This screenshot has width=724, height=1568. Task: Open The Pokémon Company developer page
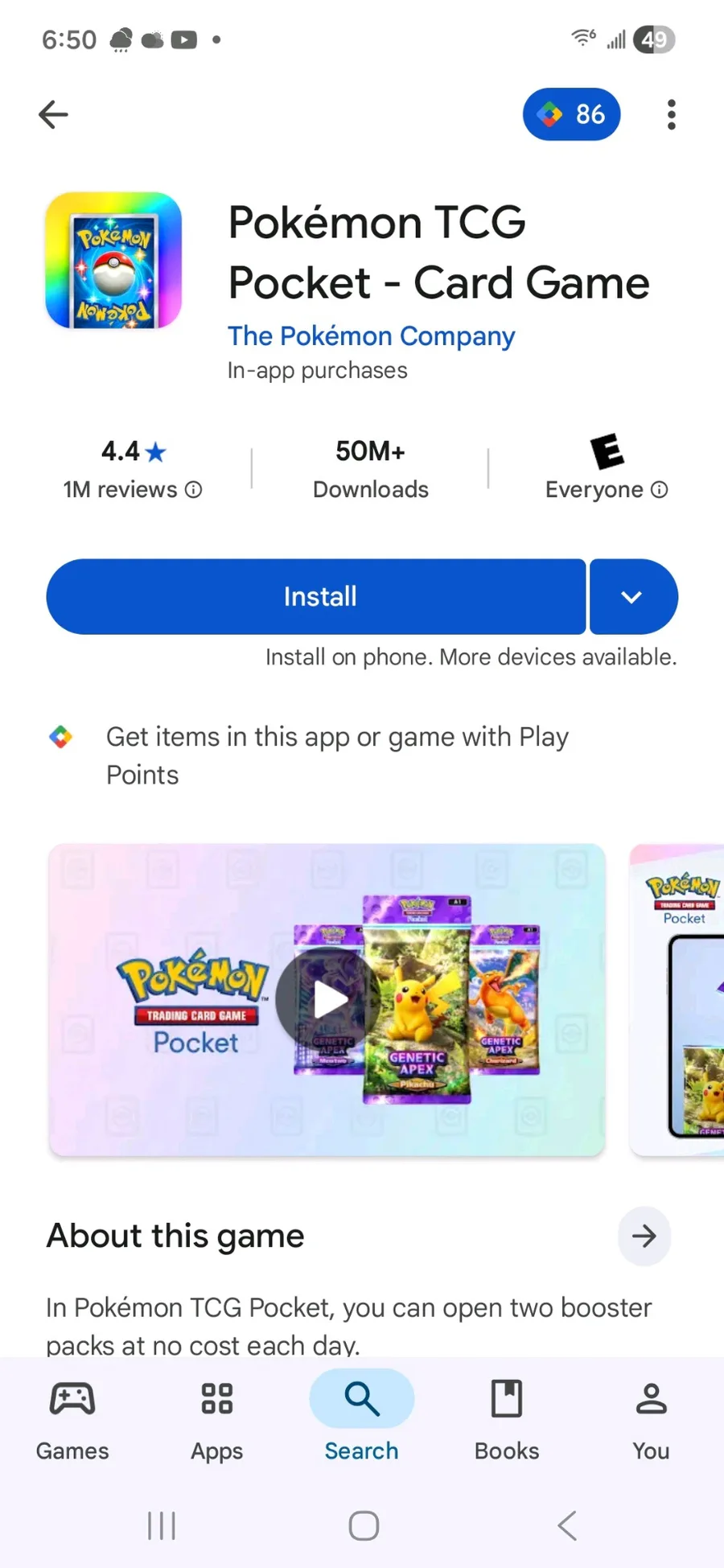[x=371, y=335]
